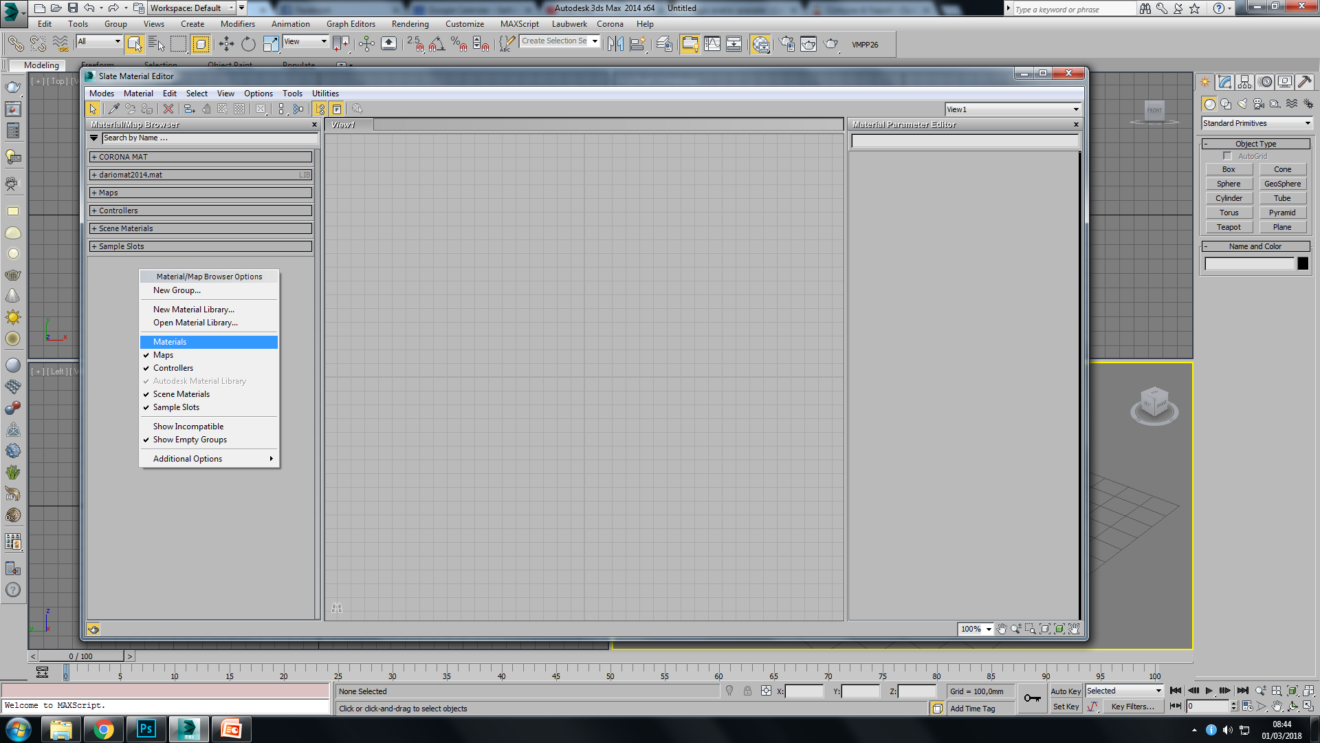This screenshot has width=1320, height=743.
Task: Click the Pick Material from Object eyedropper
Action: (113, 109)
